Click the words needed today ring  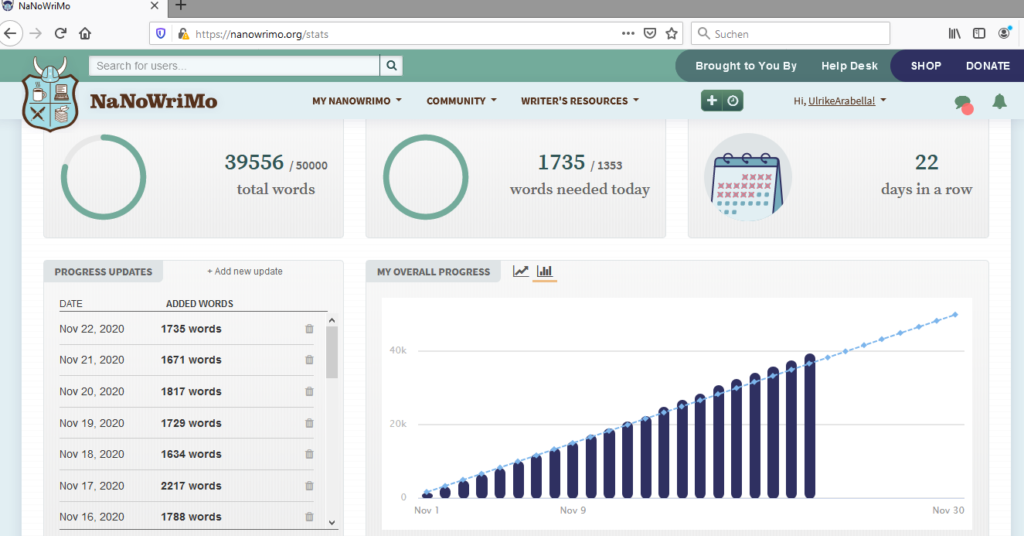coord(426,177)
